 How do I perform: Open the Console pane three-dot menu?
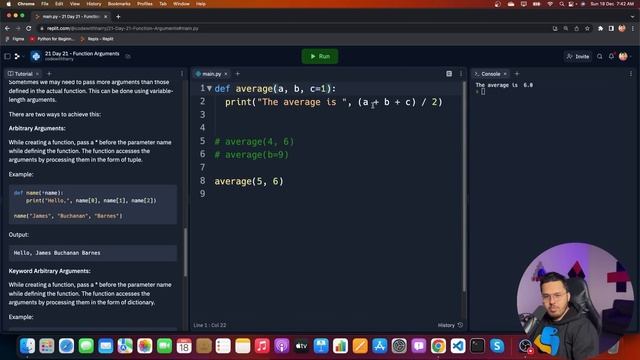(631, 74)
